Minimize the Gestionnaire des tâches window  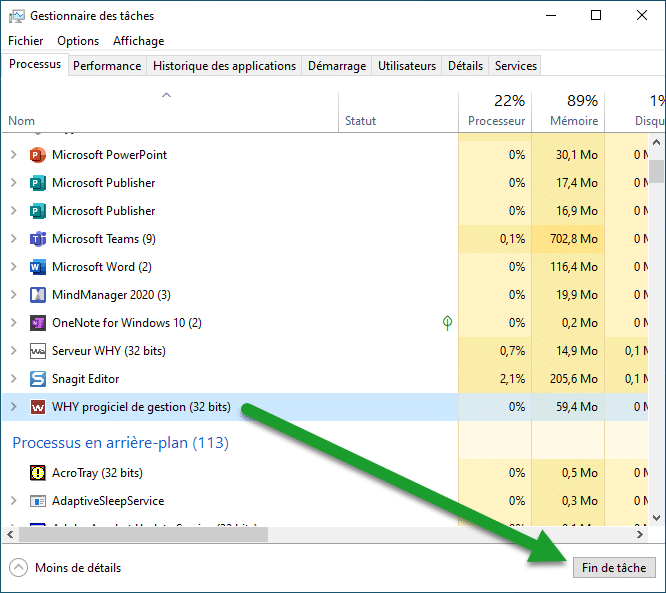tap(551, 16)
